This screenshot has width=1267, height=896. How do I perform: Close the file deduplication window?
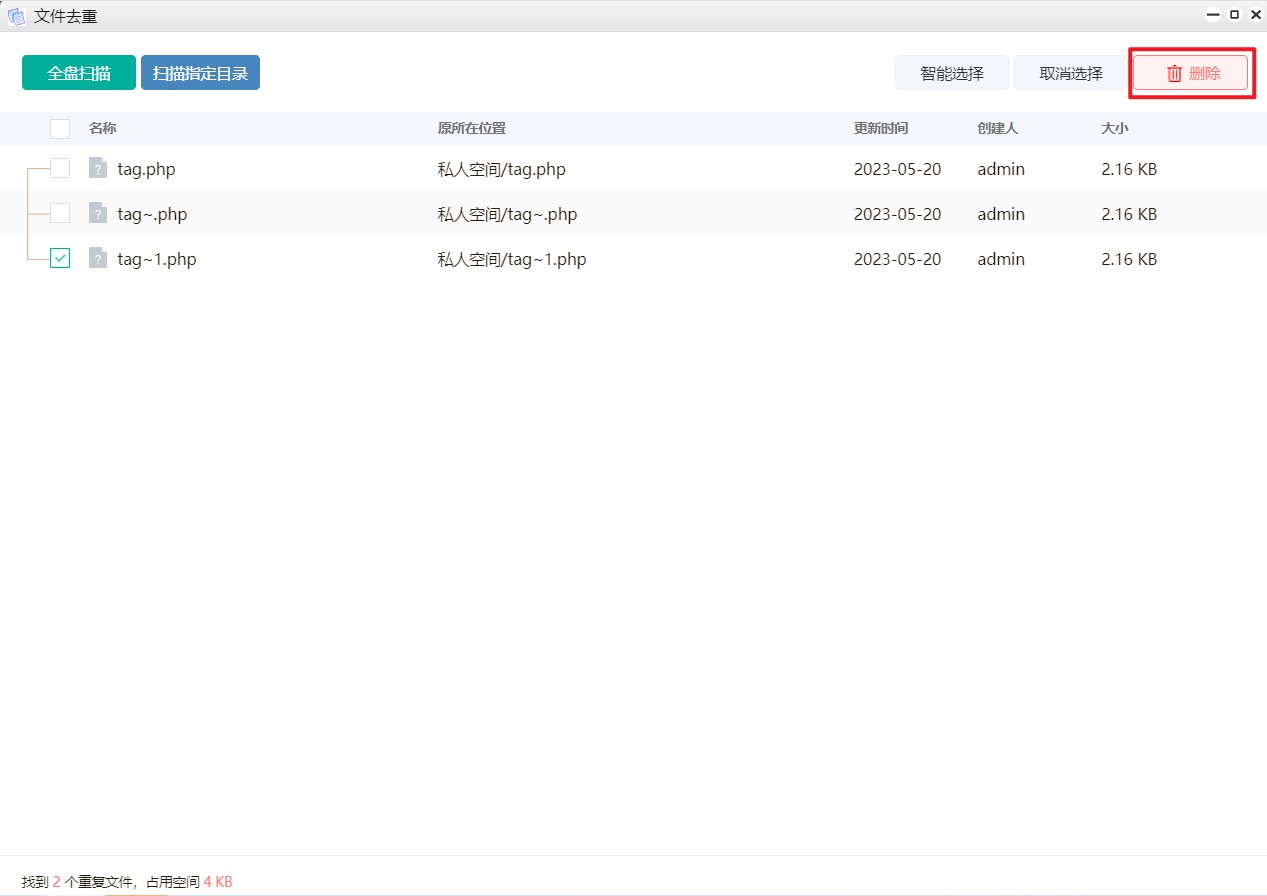pos(1256,15)
